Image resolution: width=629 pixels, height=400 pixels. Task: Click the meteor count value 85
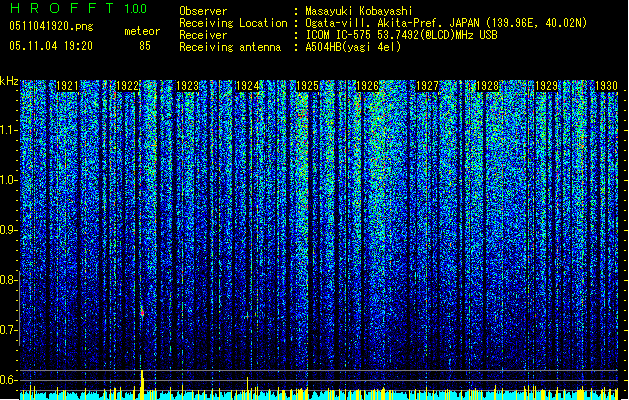[x=145, y=46]
